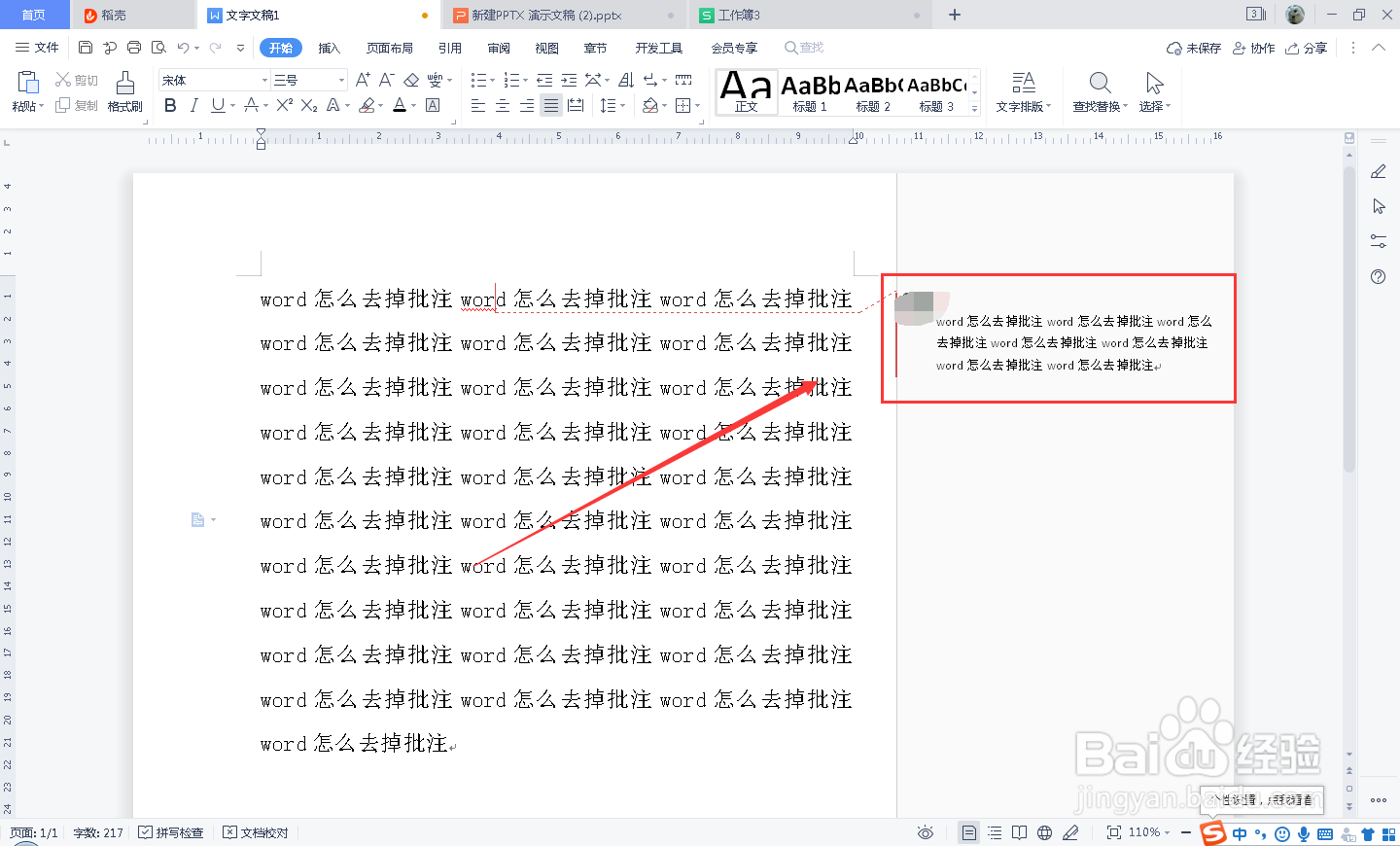Click the 分享 (Share) button
The height and width of the screenshot is (846, 1400).
coord(1306,47)
